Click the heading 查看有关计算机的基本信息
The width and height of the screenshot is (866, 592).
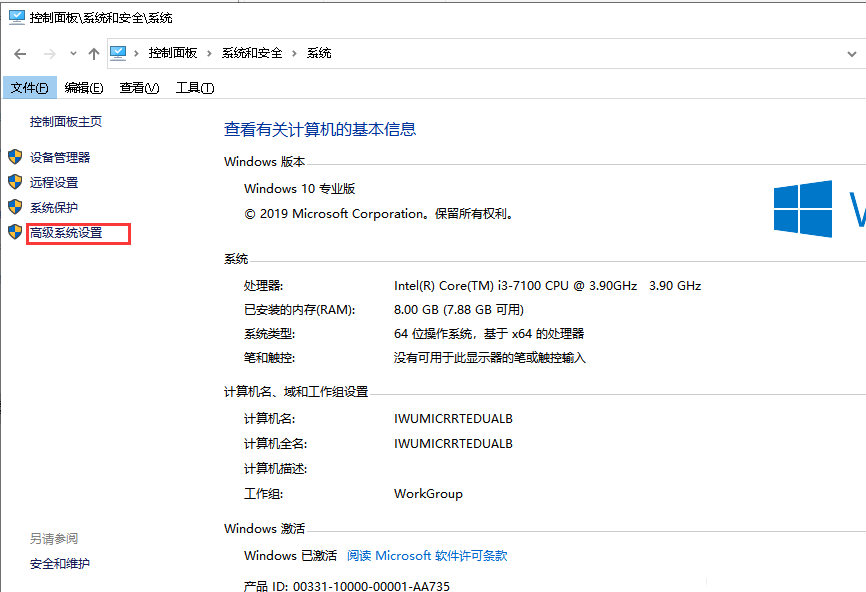pos(320,129)
